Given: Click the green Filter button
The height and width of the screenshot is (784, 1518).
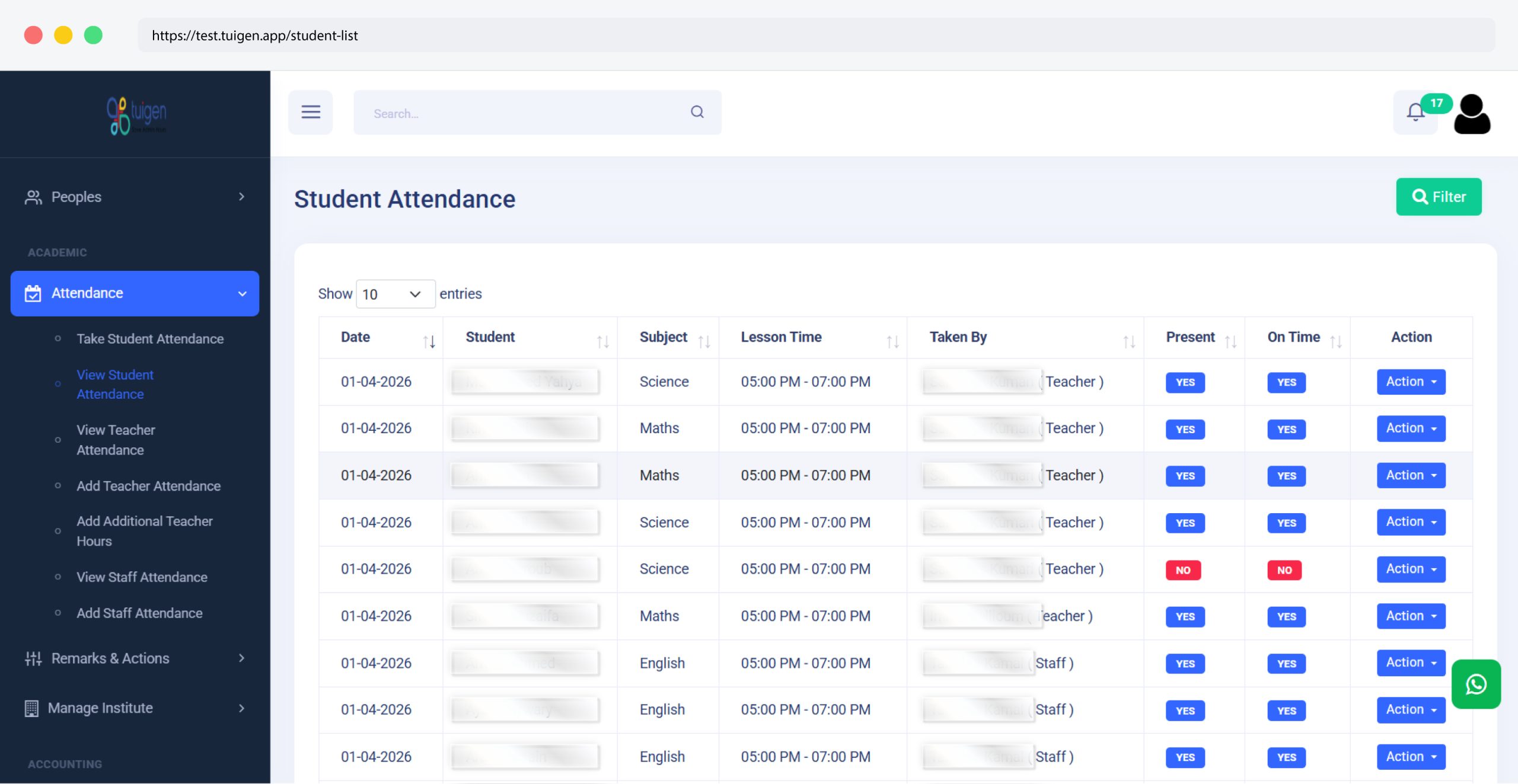Looking at the screenshot, I should pos(1438,196).
